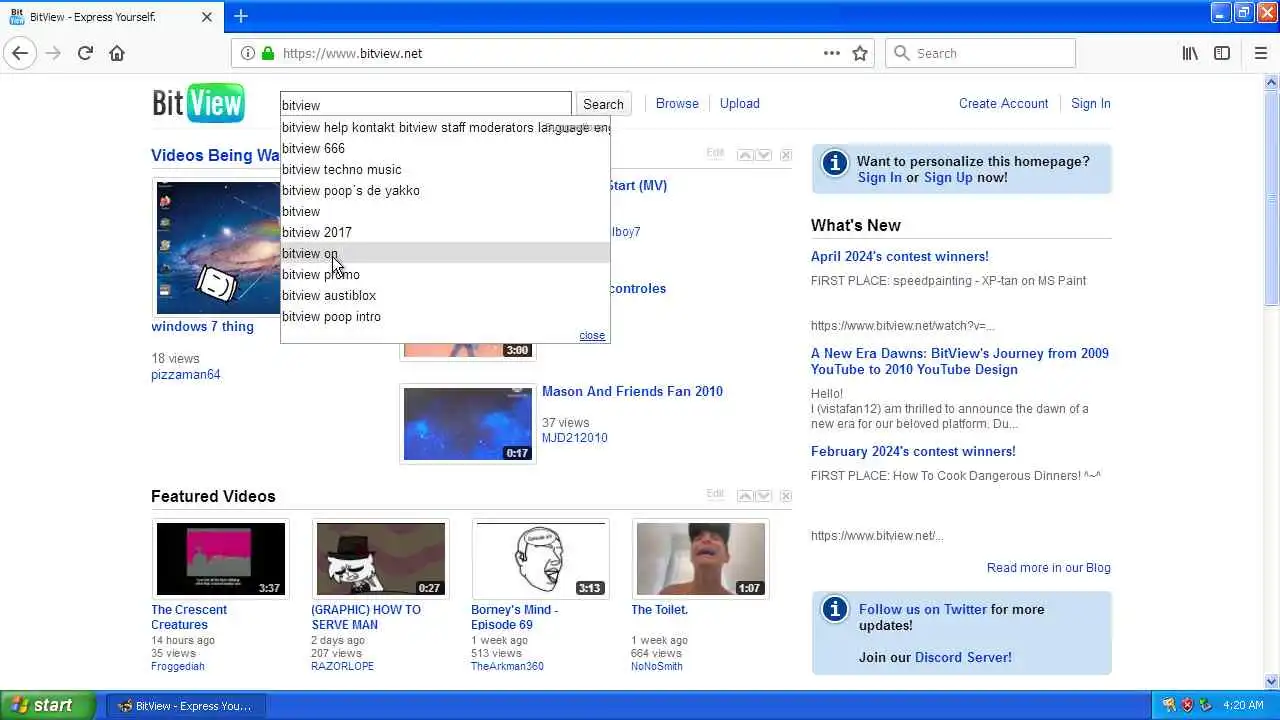The image size is (1280, 720).
Task: Open April 2024's contest winners post
Action: pos(899,256)
